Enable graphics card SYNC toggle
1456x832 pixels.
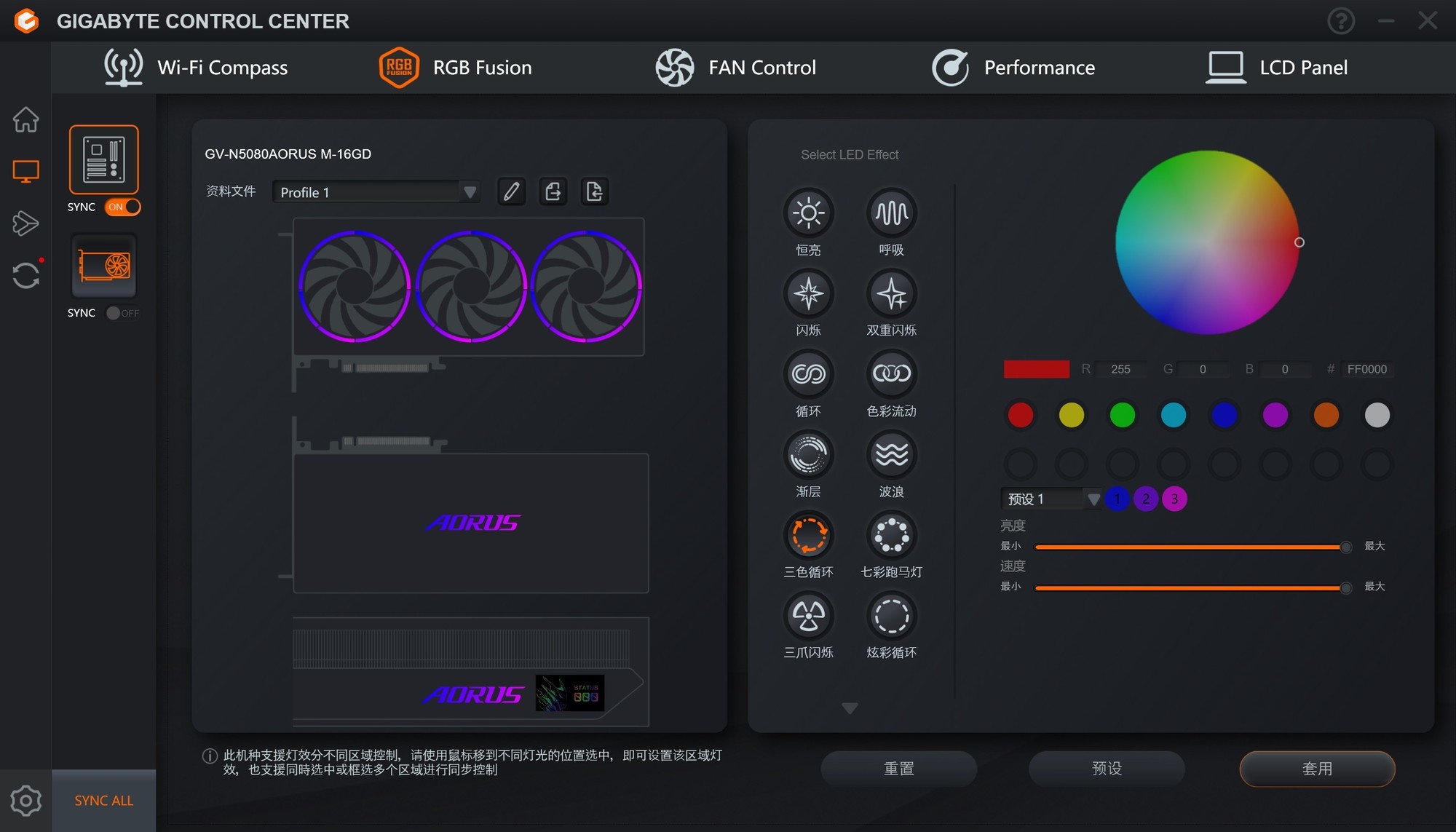[122, 313]
